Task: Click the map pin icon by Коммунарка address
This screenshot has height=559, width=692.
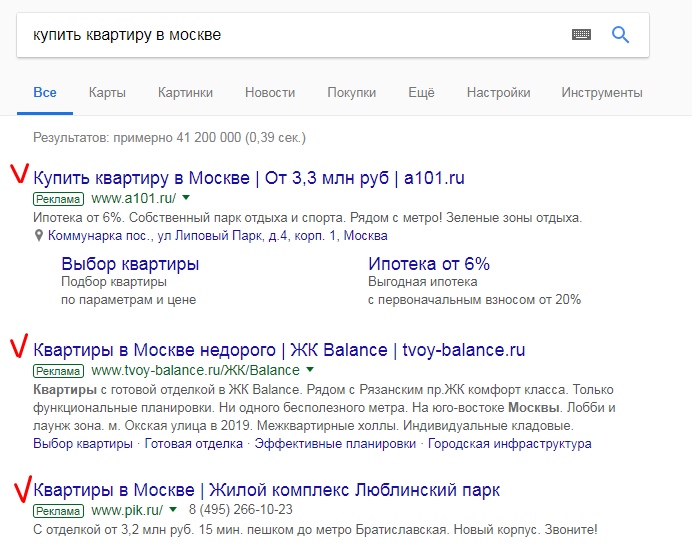Action: coord(39,236)
